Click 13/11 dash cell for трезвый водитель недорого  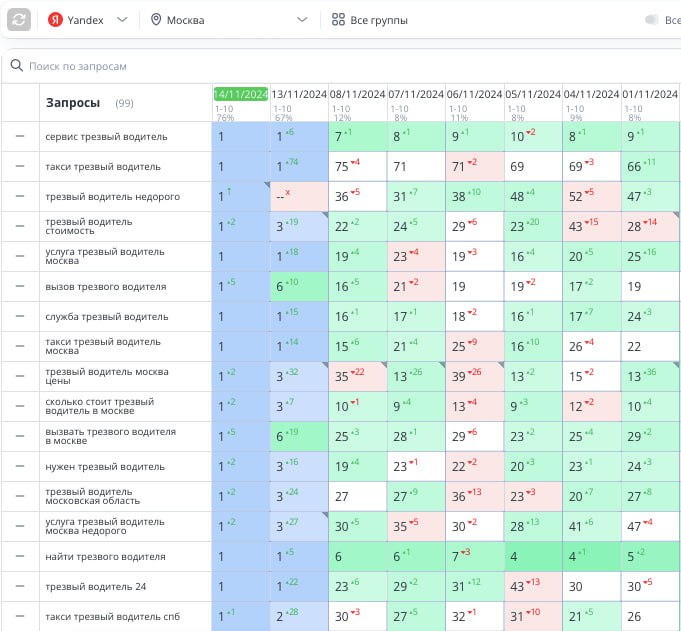(x=299, y=196)
